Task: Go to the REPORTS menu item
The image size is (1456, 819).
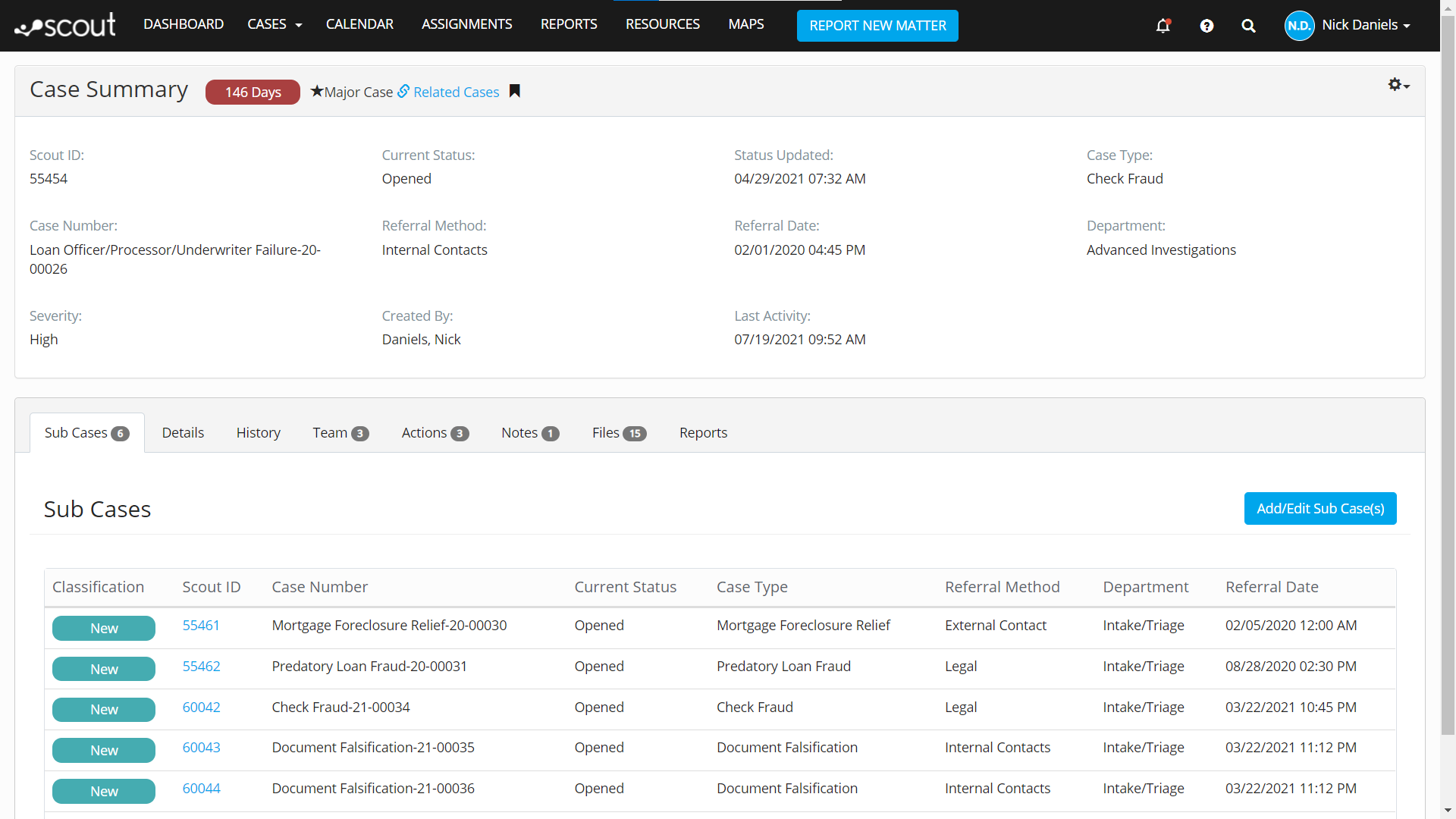Action: 569,24
